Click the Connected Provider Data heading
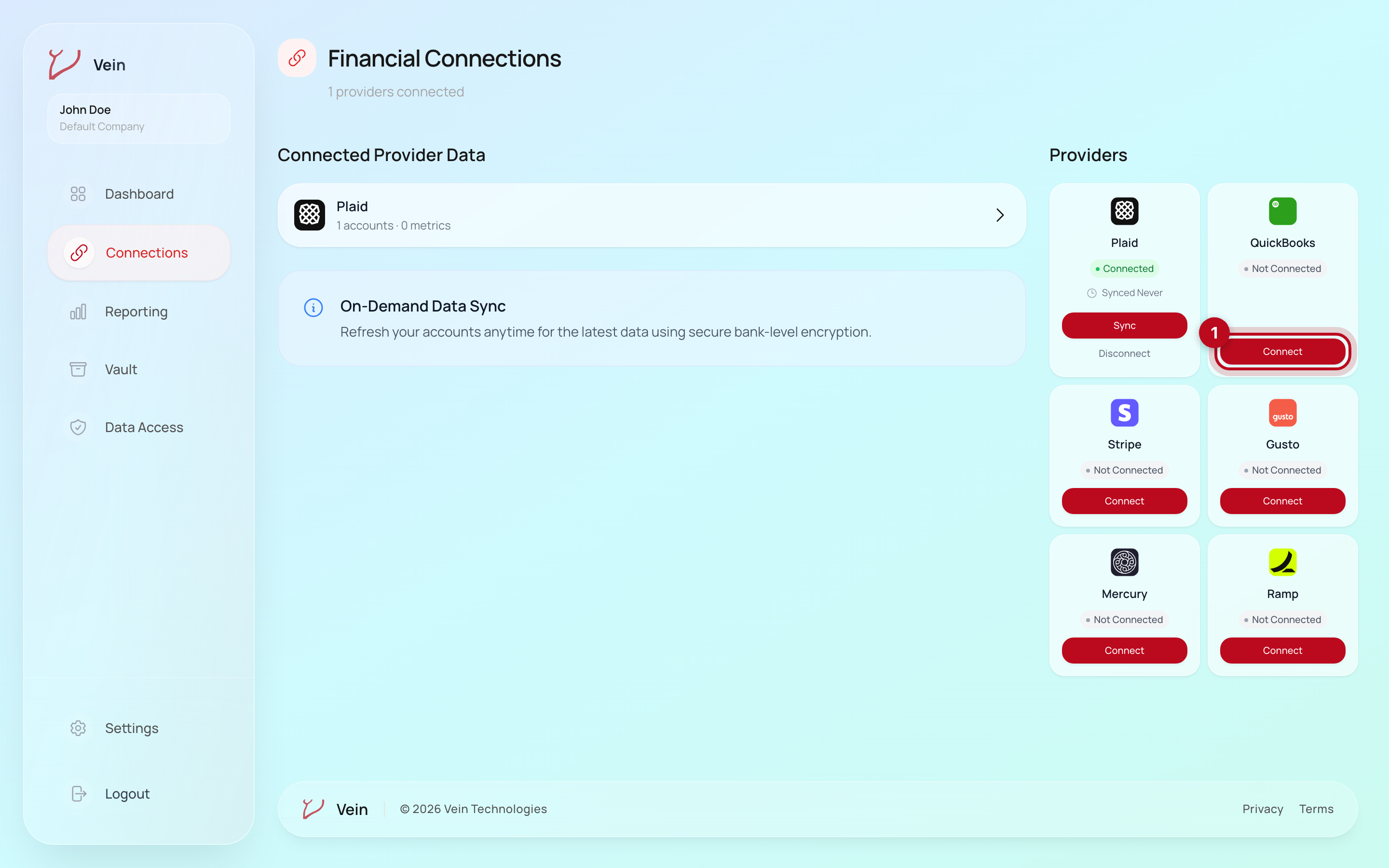Viewport: 1389px width, 868px height. (x=381, y=155)
